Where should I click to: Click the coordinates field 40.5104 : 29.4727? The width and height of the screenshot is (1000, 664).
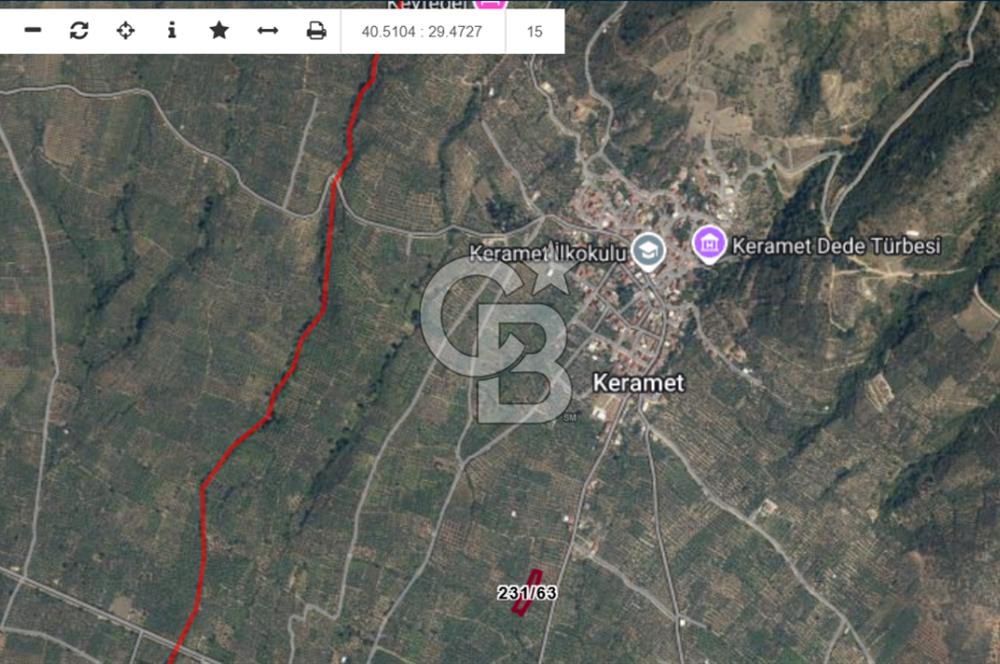click(422, 31)
